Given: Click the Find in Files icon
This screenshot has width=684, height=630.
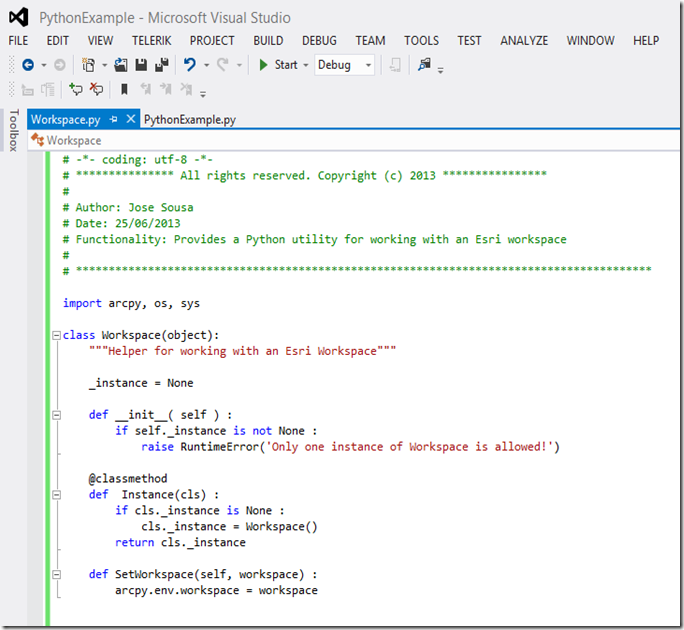Looking at the screenshot, I should click(424, 65).
